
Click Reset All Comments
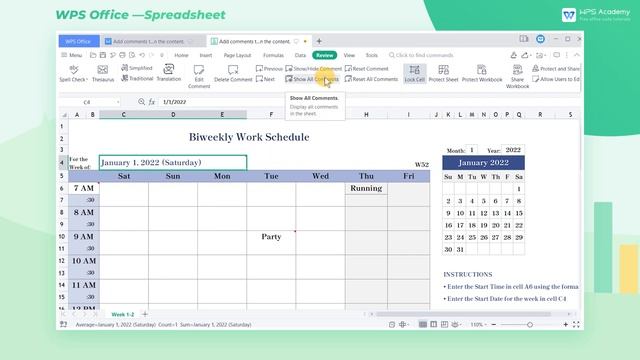point(371,79)
